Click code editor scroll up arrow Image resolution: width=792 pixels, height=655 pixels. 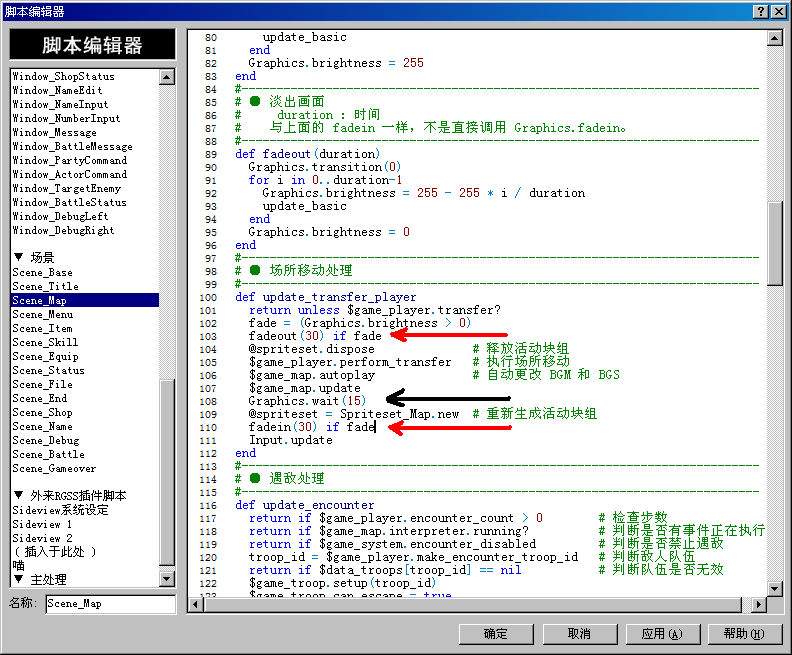774,38
